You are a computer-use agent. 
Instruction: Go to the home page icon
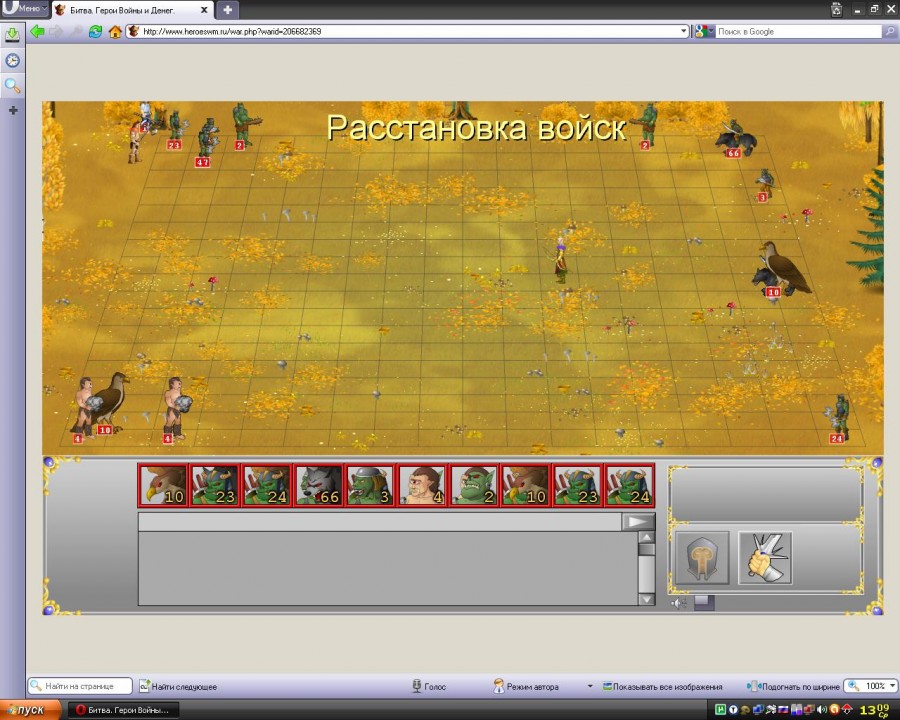coord(115,32)
